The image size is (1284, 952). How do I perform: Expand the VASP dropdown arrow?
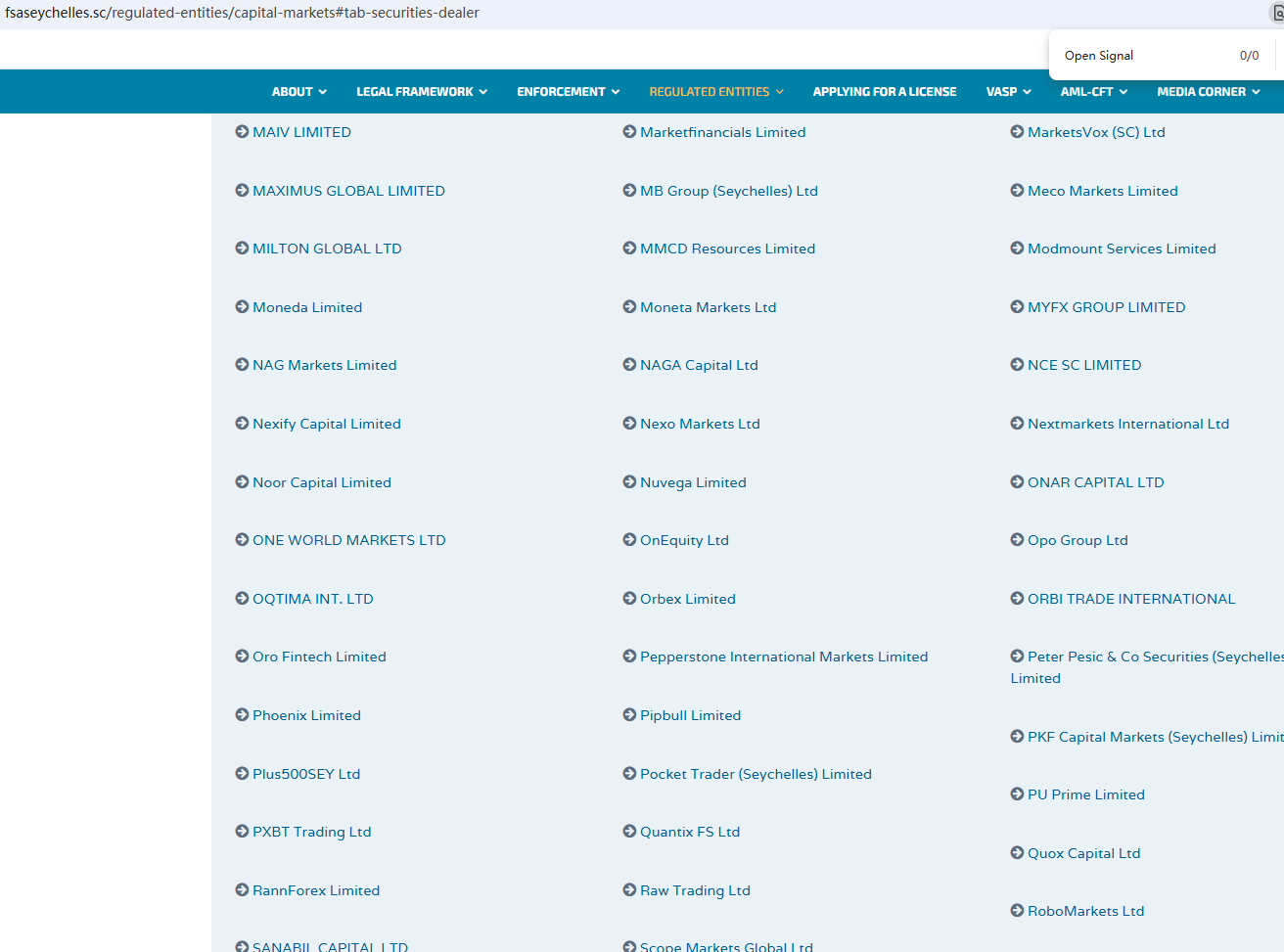click(x=1027, y=92)
